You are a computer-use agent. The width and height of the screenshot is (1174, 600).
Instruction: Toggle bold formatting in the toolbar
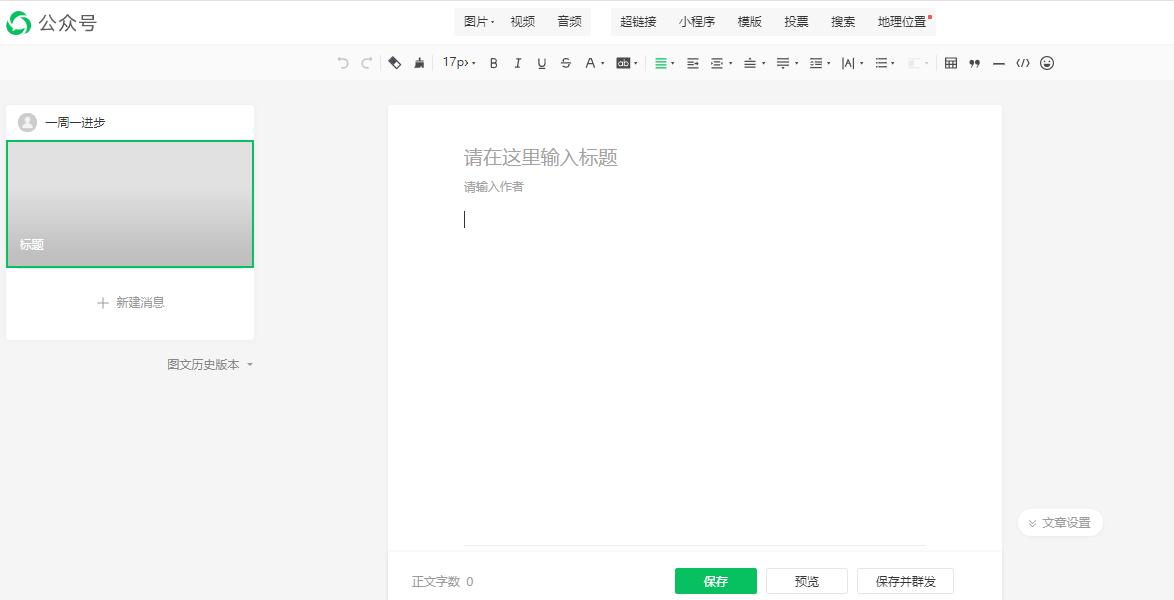pos(493,63)
